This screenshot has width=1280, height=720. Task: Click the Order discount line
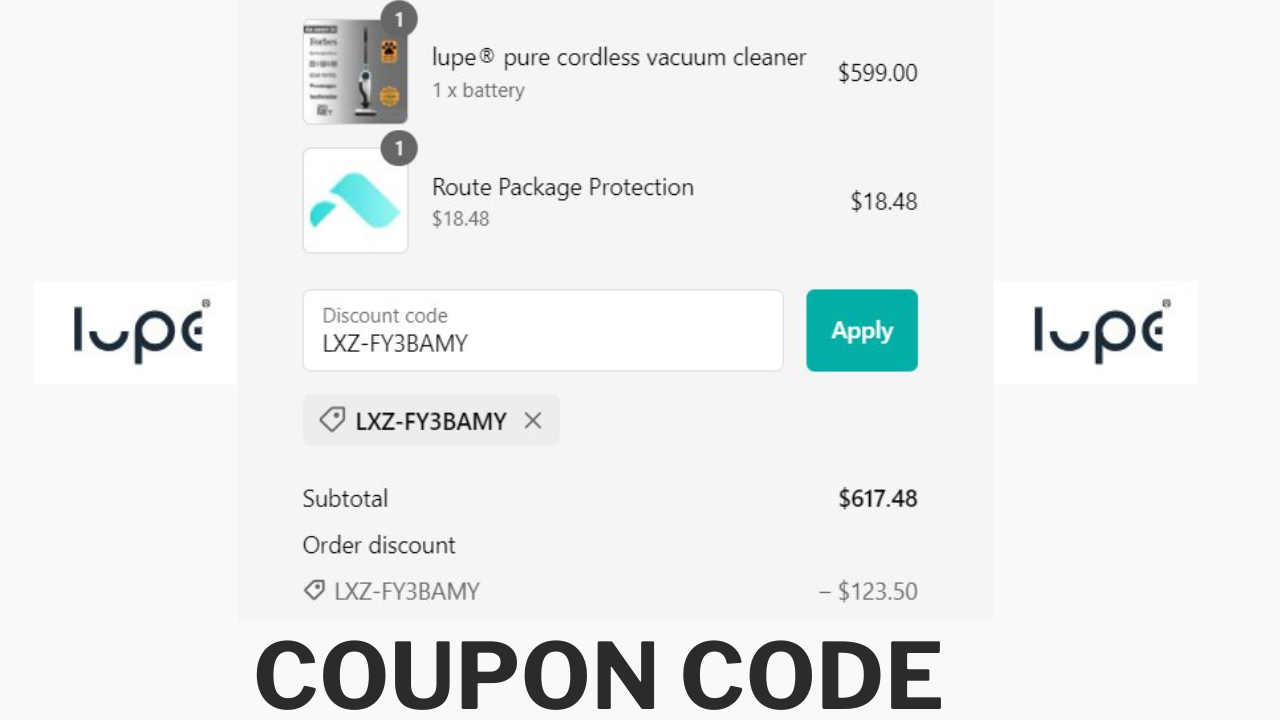[378, 545]
